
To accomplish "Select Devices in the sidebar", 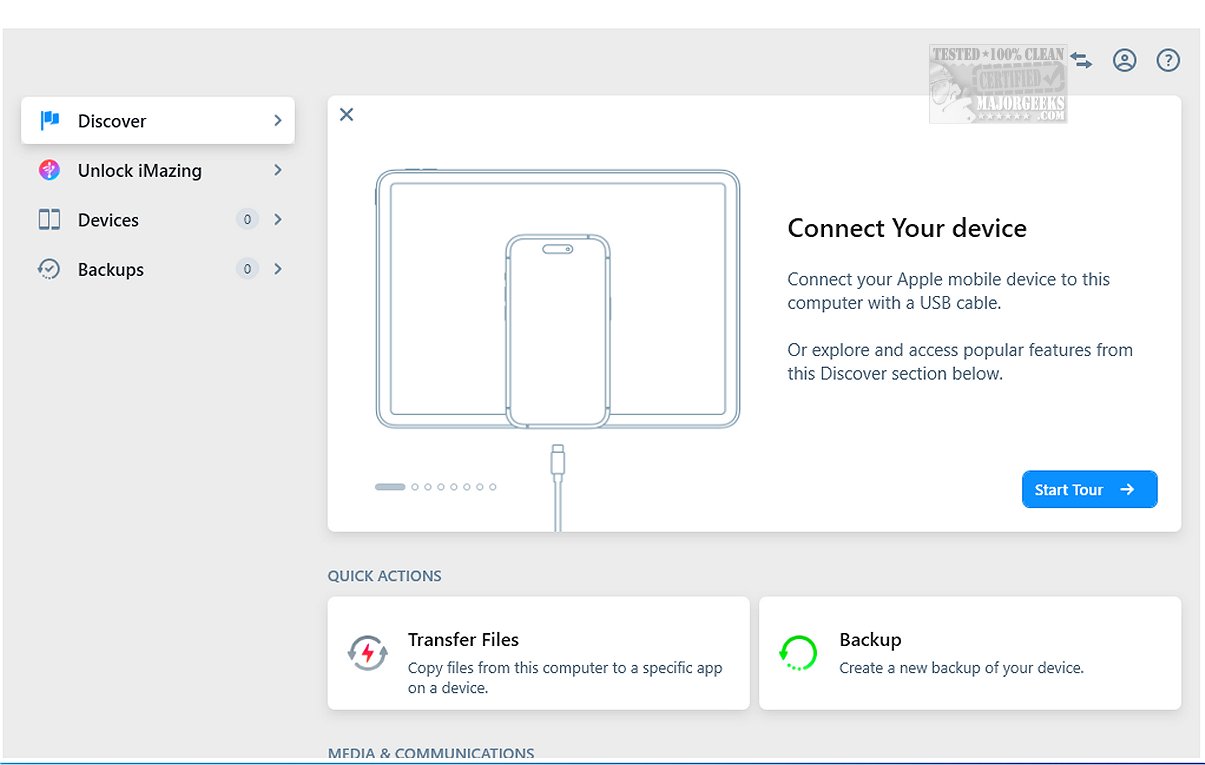I will pos(108,220).
